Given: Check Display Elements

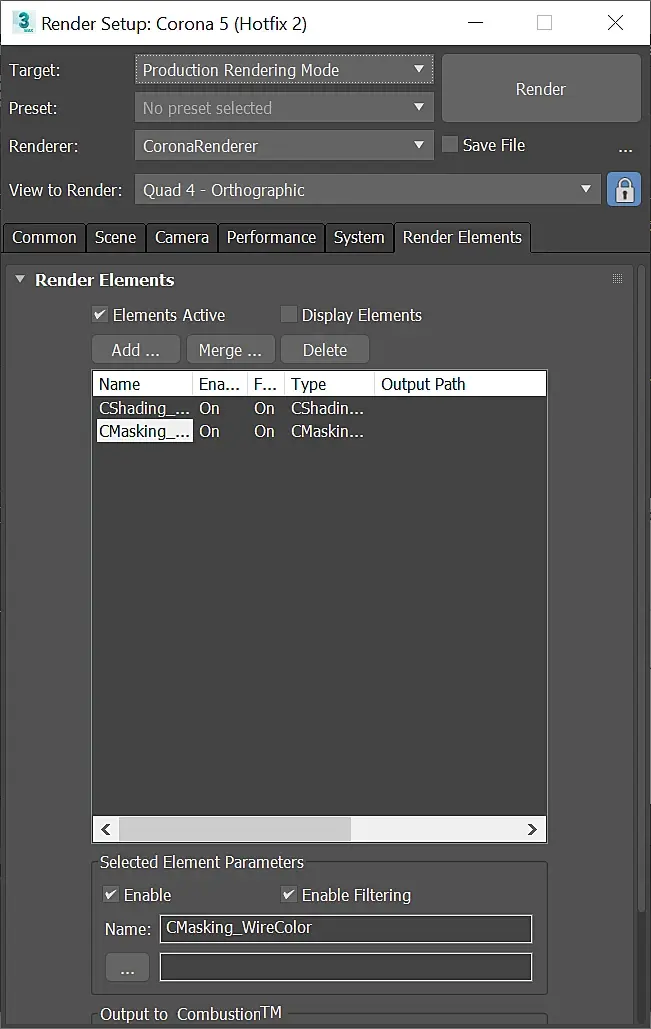Looking at the screenshot, I should coord(289,314).
